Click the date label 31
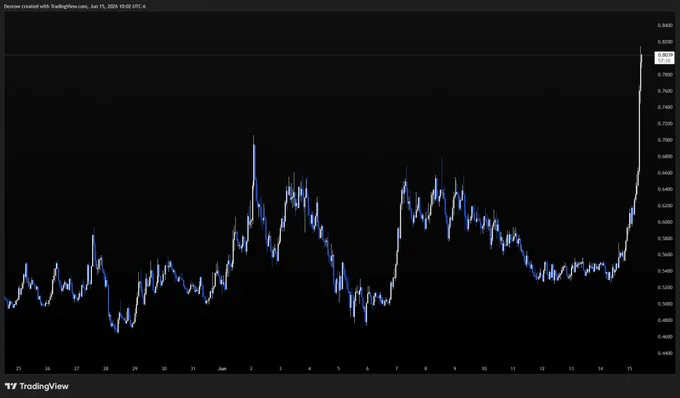This screenshot has width=680, height=398. pos(193,369)
